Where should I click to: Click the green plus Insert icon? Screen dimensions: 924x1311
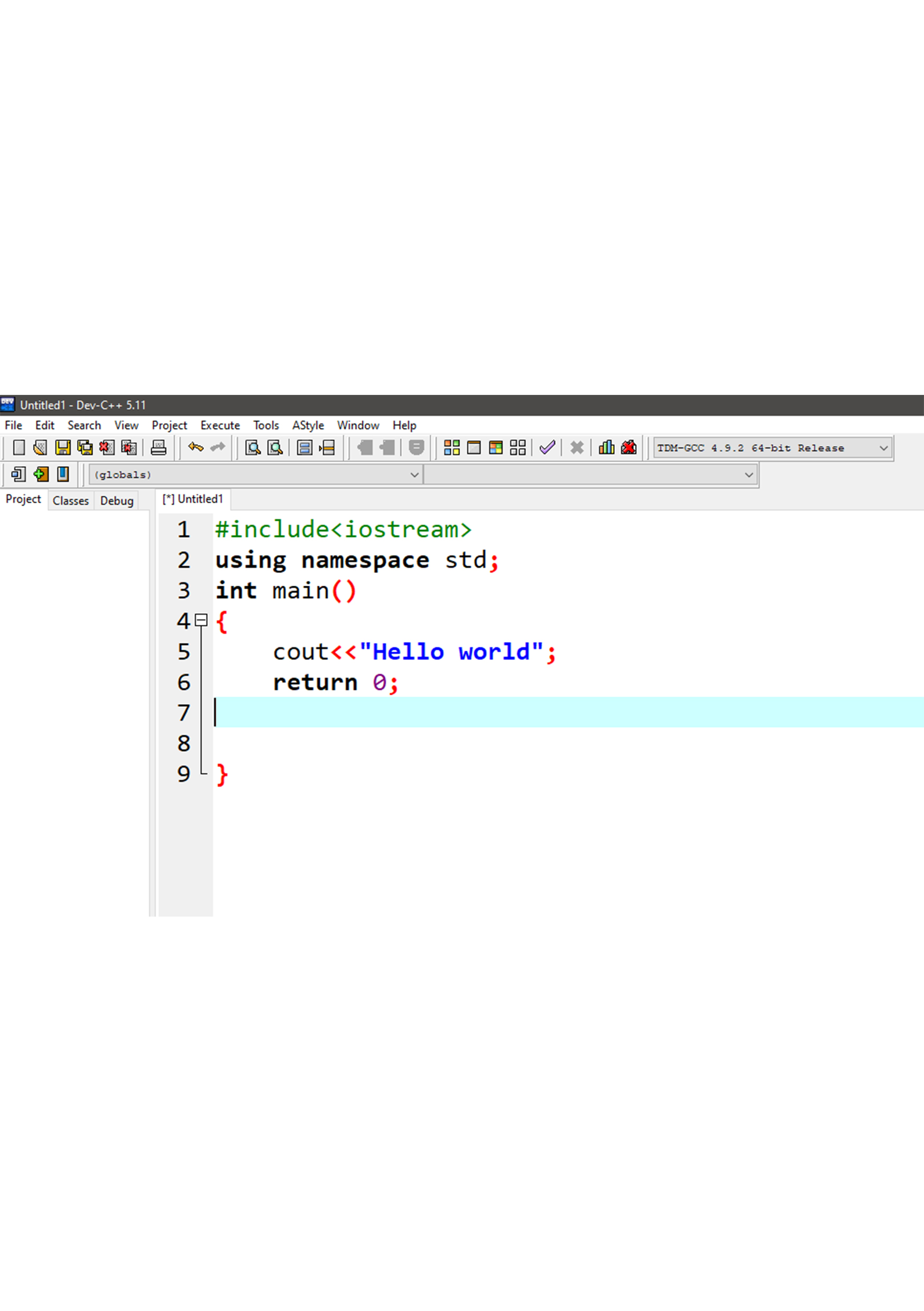coord(41,475)
